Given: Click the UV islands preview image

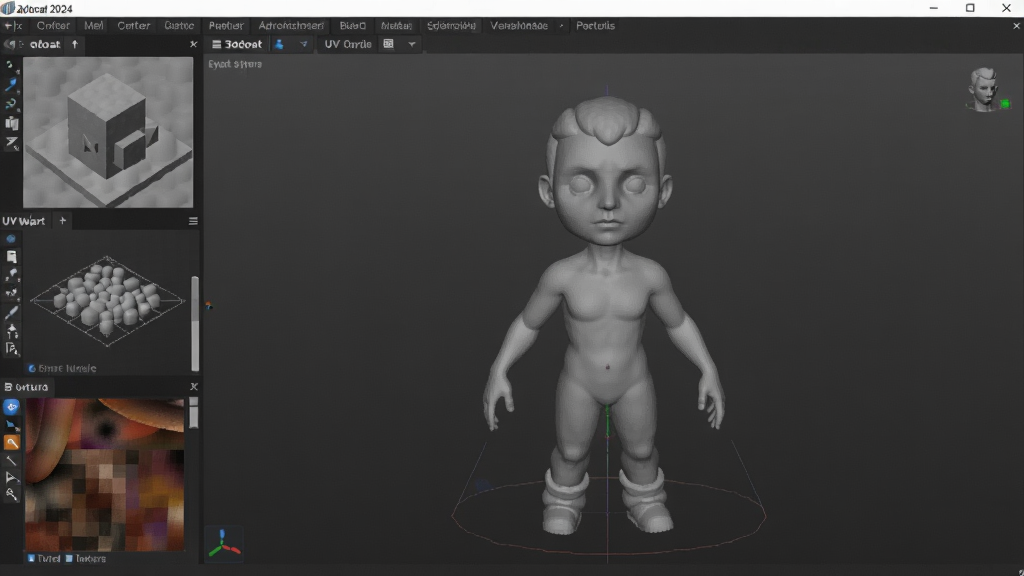Looking at the screenshot, I should [107, 301].
